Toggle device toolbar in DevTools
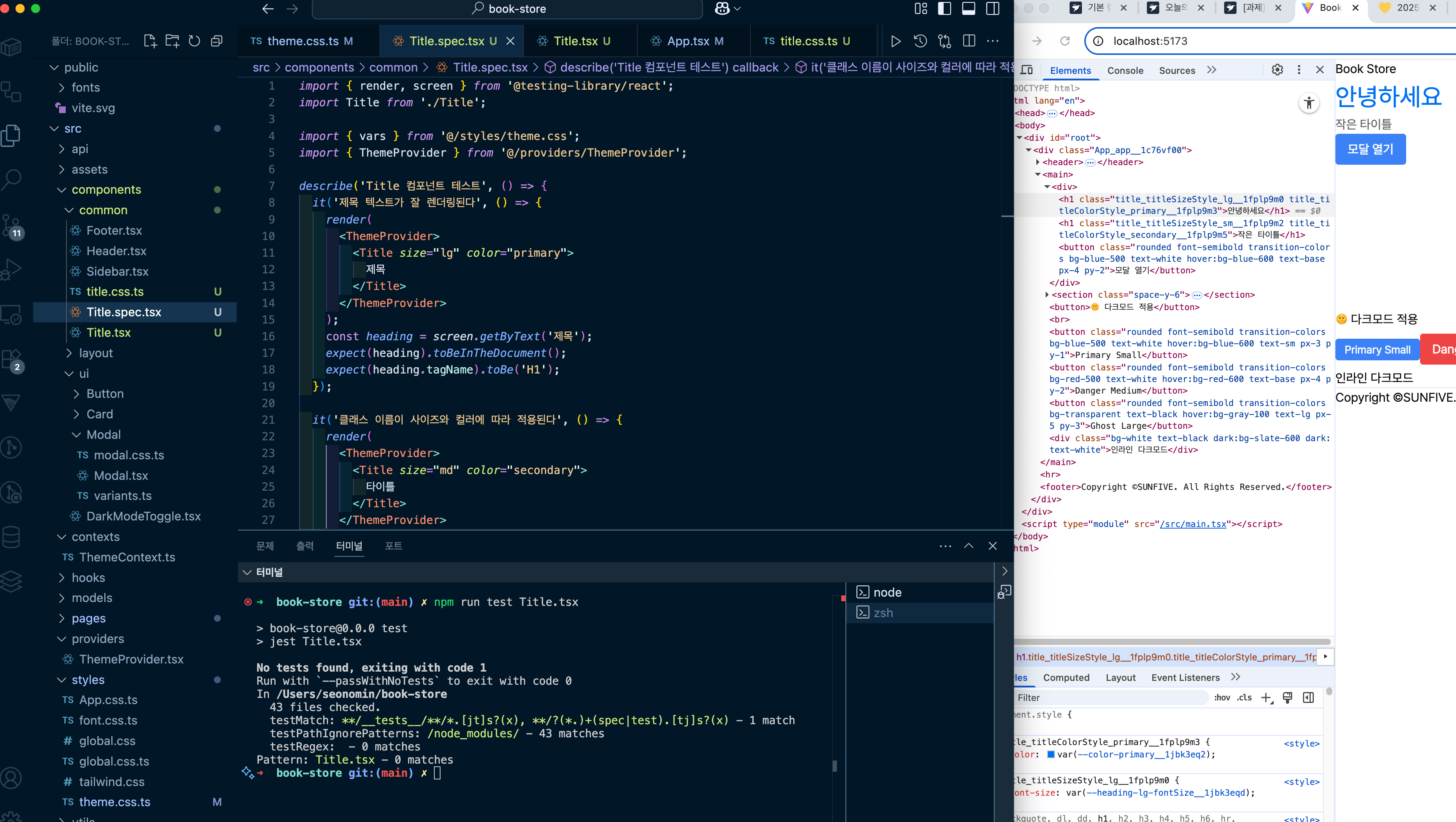This screenshot has height=822, width=1456. pos(1027,70)
